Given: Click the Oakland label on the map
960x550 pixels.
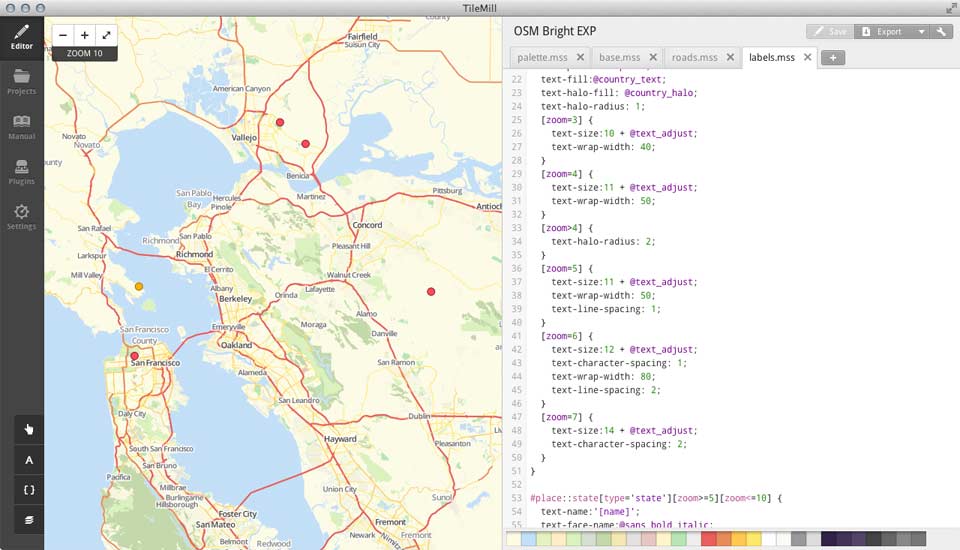Looking at the screenshot, I should tap(236, 345).
